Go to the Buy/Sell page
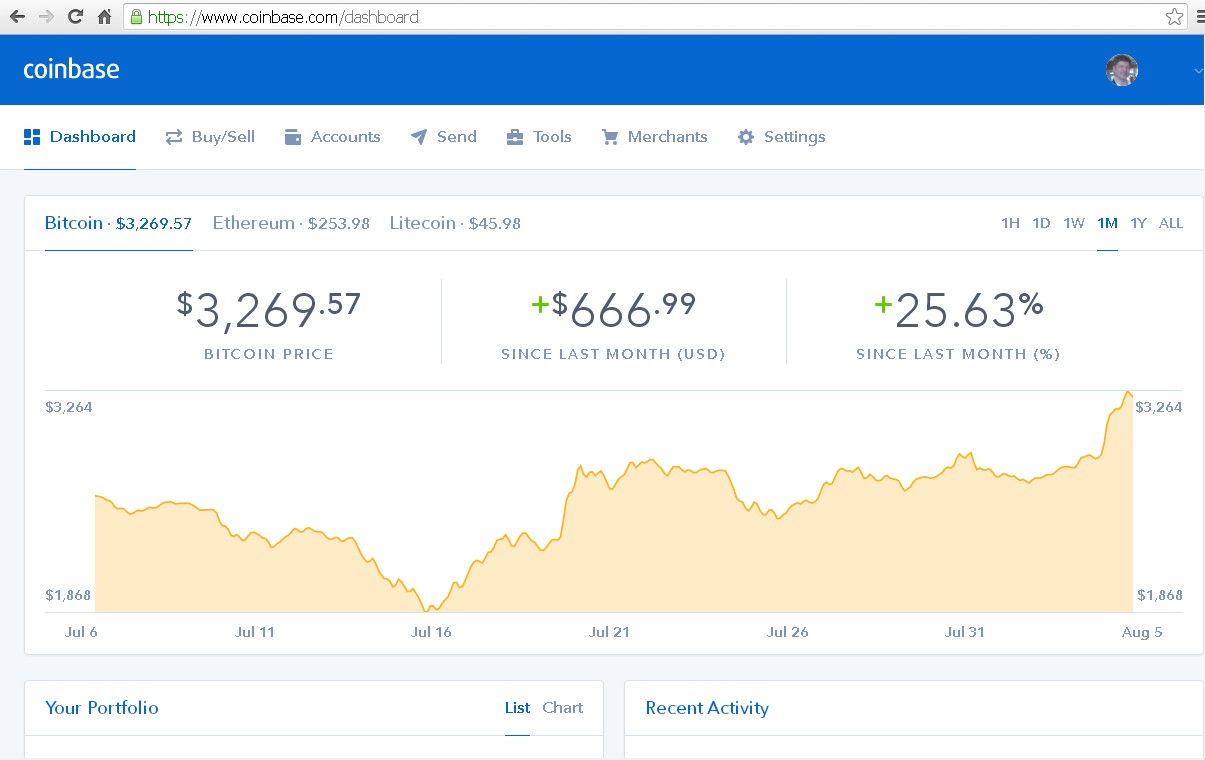Image resolution: width=1205 pixels, height=760 pixels. [210, 137]
